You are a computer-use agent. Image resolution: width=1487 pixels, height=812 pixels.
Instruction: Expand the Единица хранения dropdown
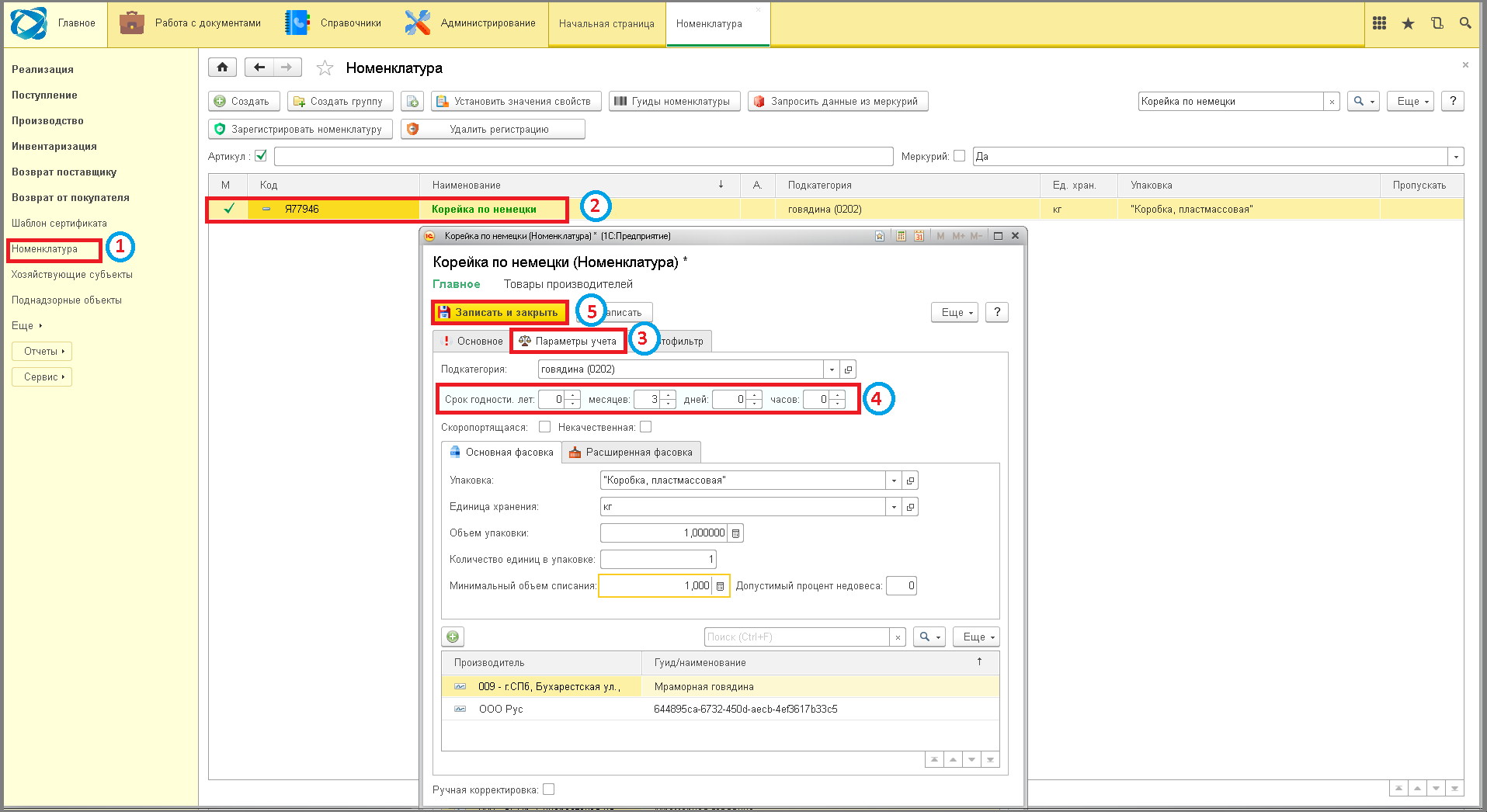(894, 507)
